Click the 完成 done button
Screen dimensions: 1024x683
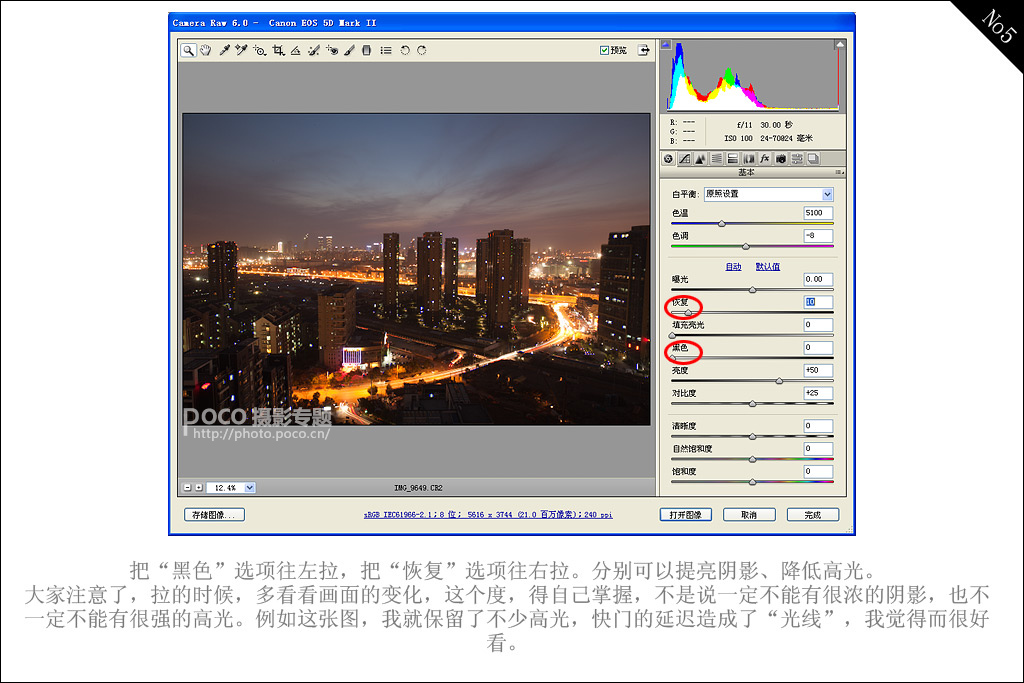pos(812,515)
